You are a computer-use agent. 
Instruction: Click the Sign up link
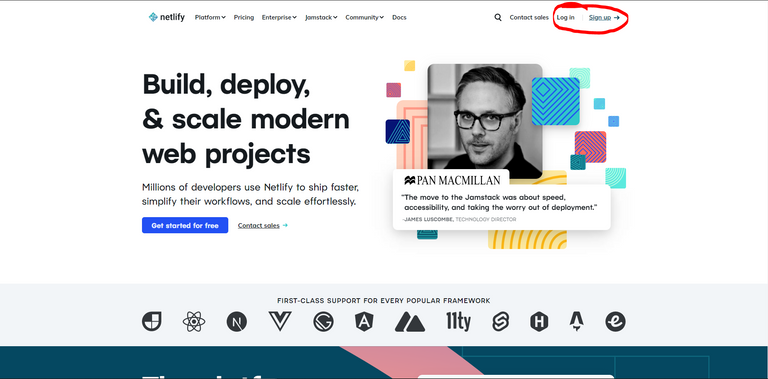(604, 17)
